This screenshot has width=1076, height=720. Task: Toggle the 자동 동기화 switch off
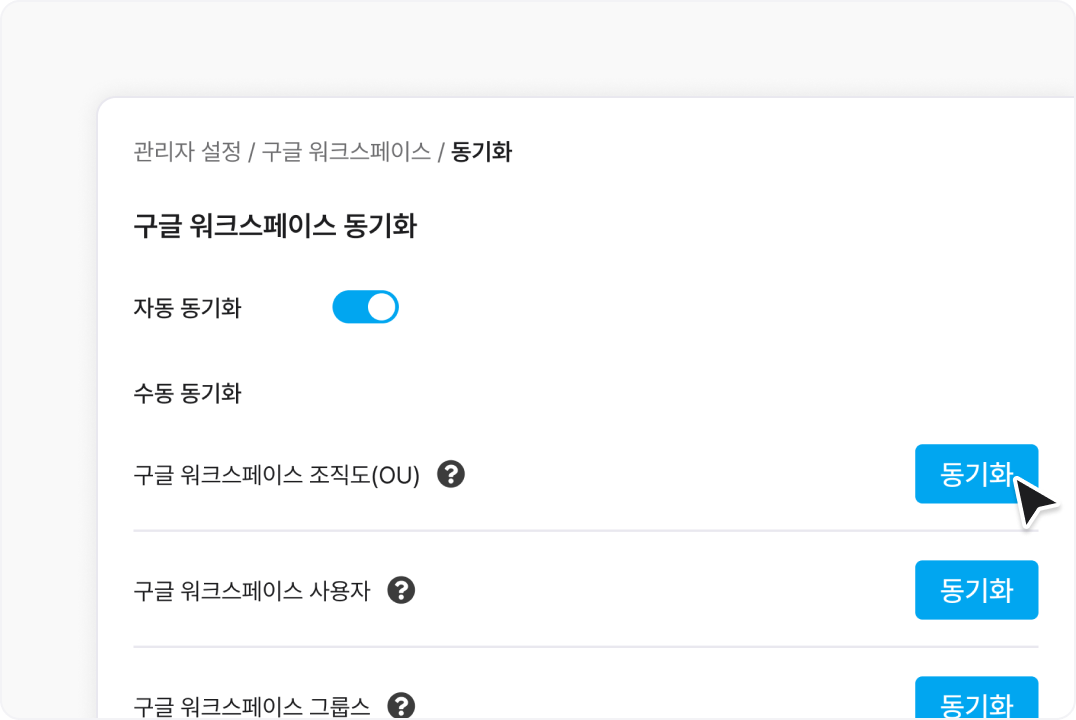pyautogui.click(x=365, y=307)
